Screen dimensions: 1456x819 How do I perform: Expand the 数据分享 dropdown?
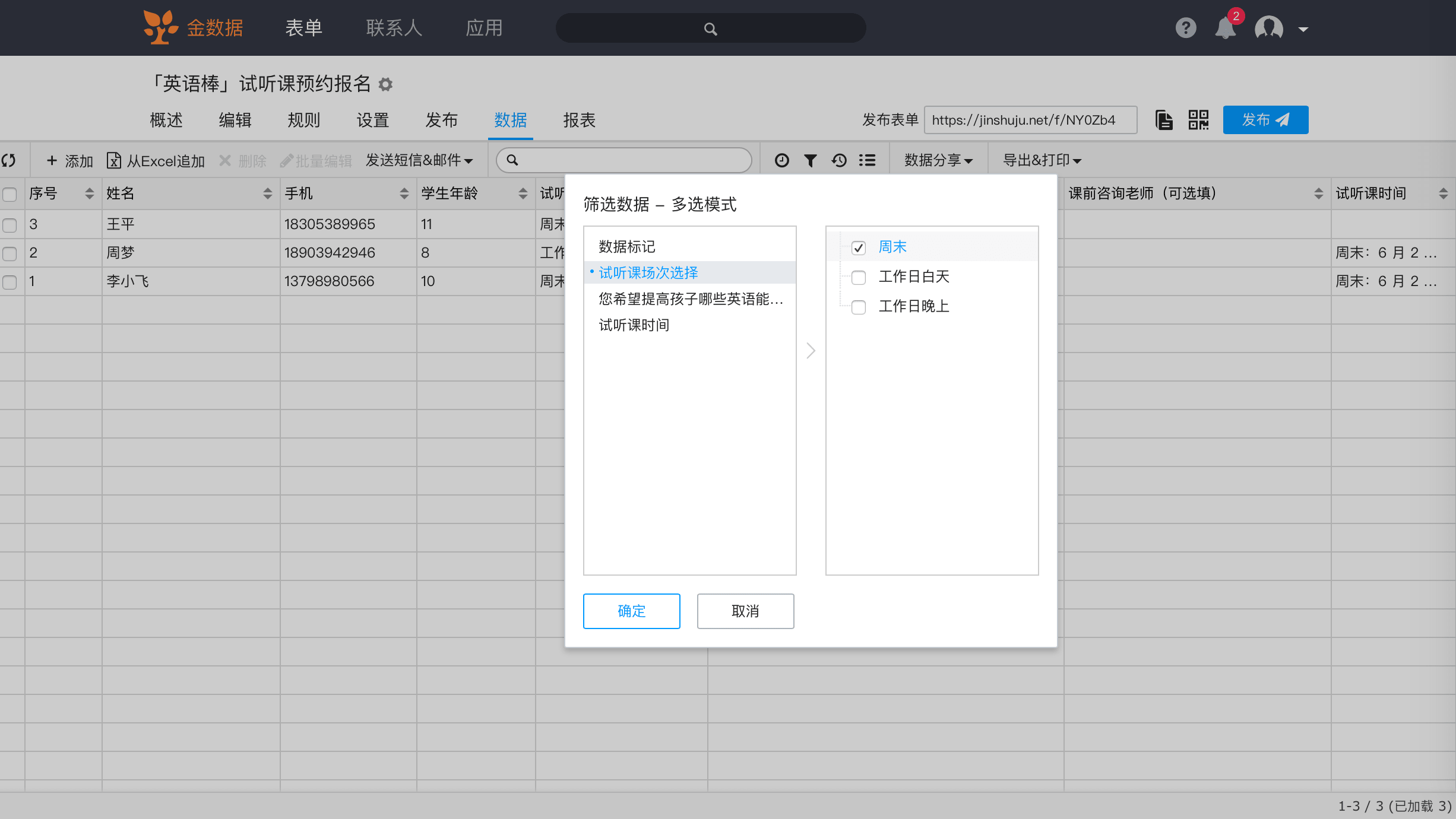938,160
